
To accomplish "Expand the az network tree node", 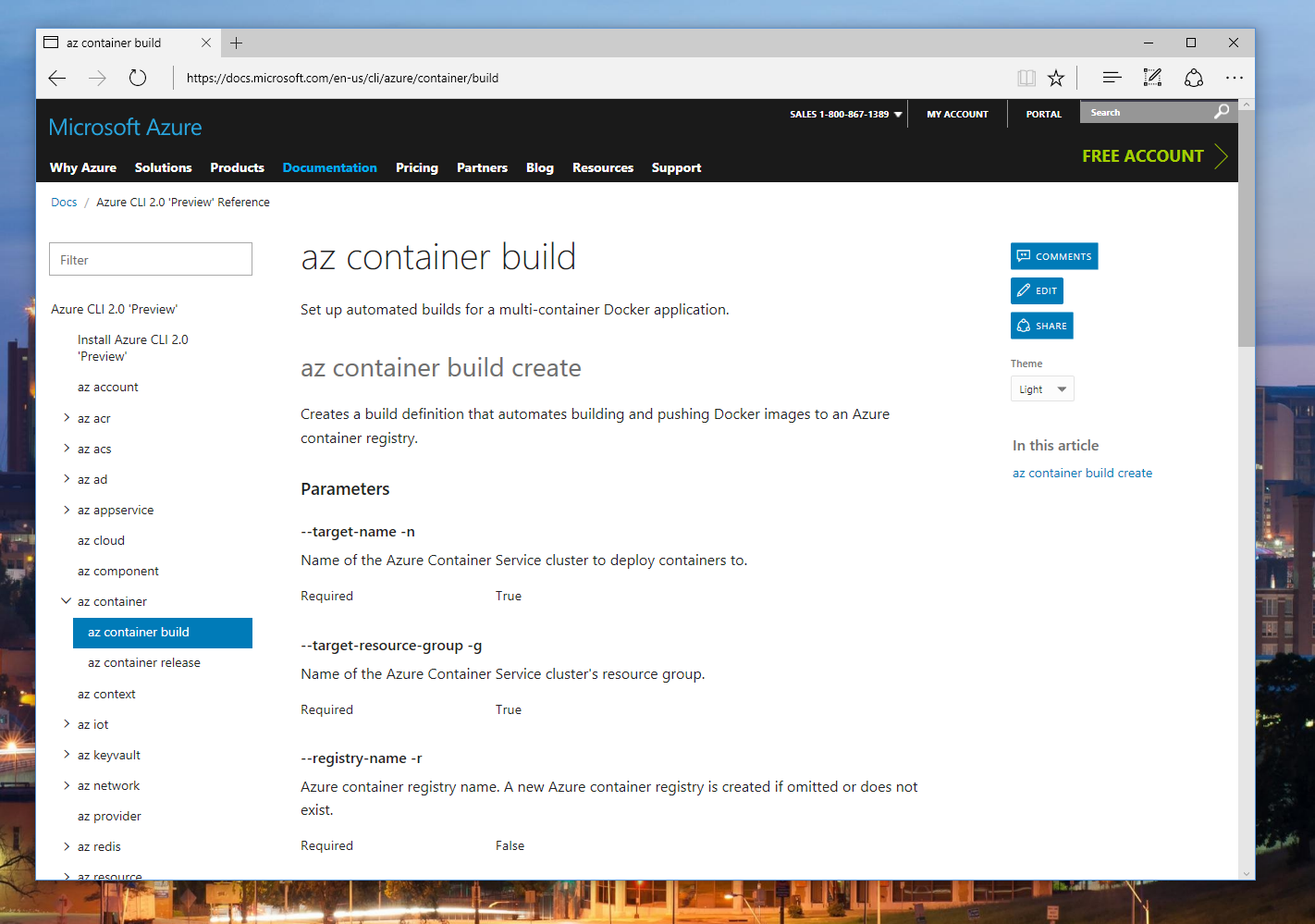I will [67, 785].
